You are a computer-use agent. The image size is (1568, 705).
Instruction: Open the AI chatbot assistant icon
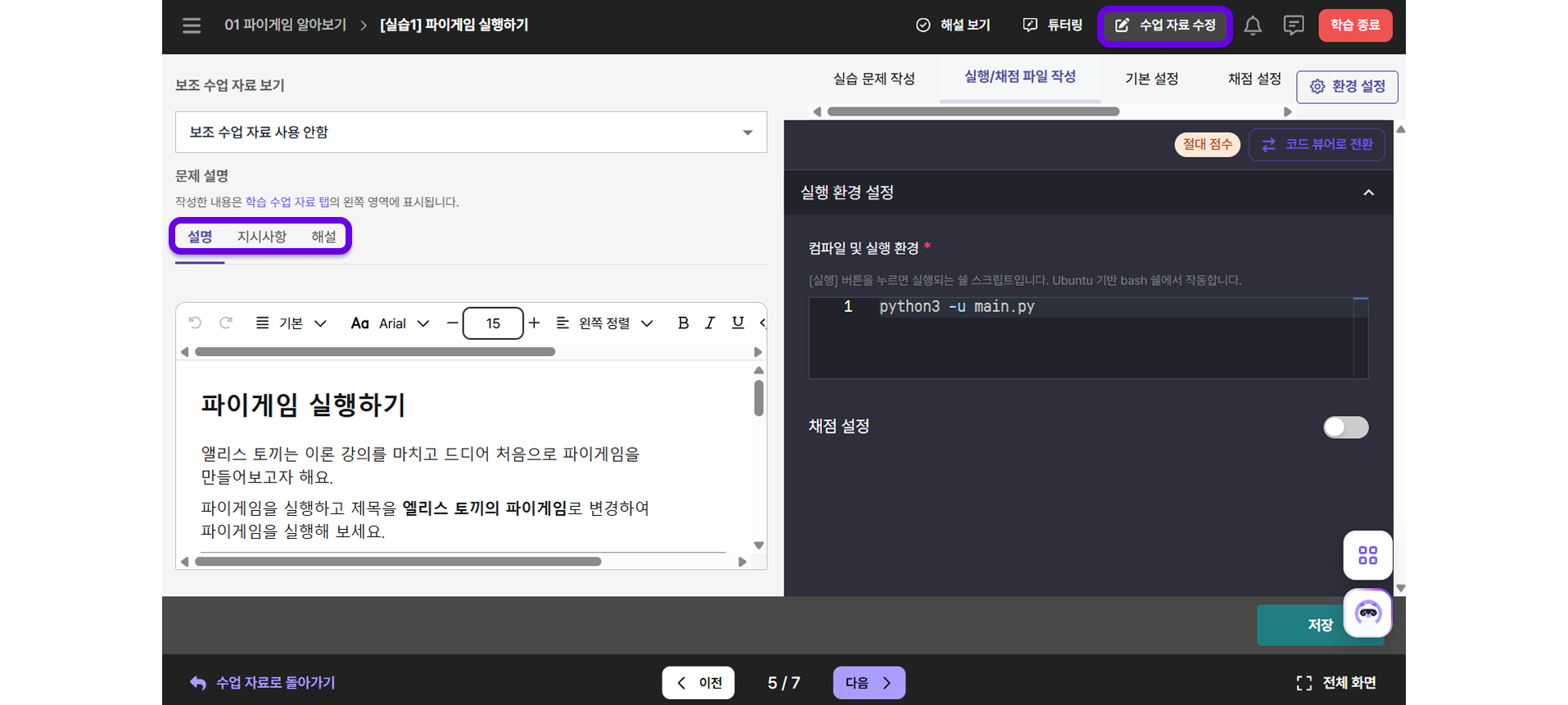coord(1367,612)
